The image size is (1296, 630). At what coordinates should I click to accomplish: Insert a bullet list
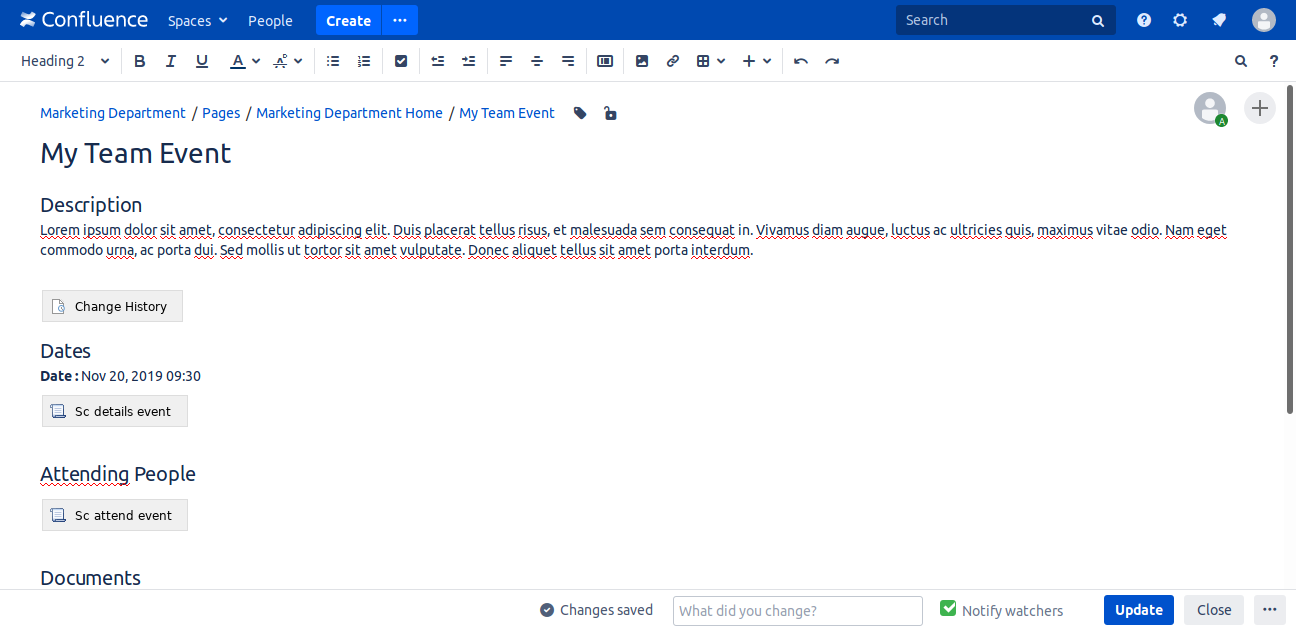(x=333, y=61)
